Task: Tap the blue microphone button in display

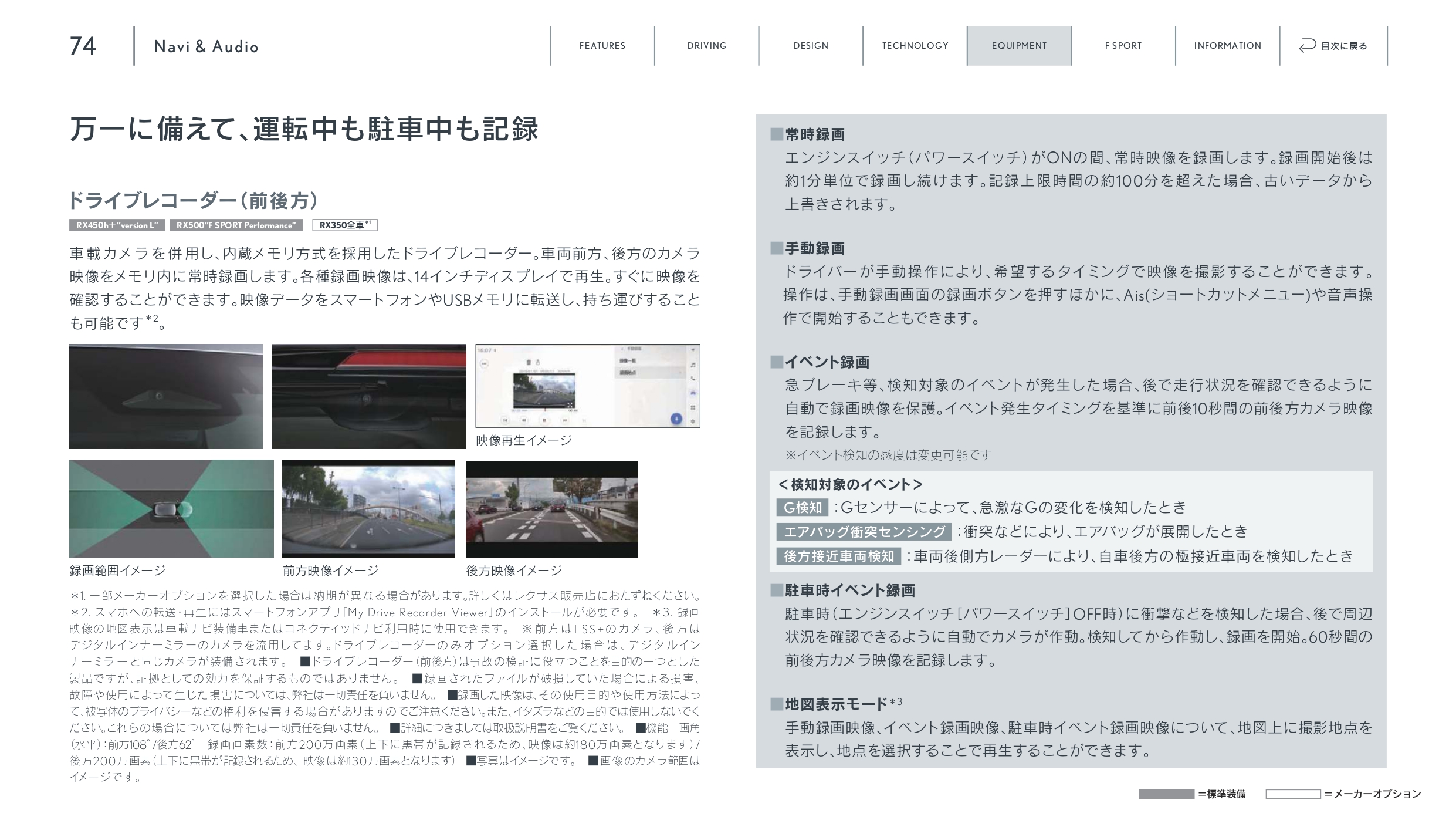Action: (676, 419)
